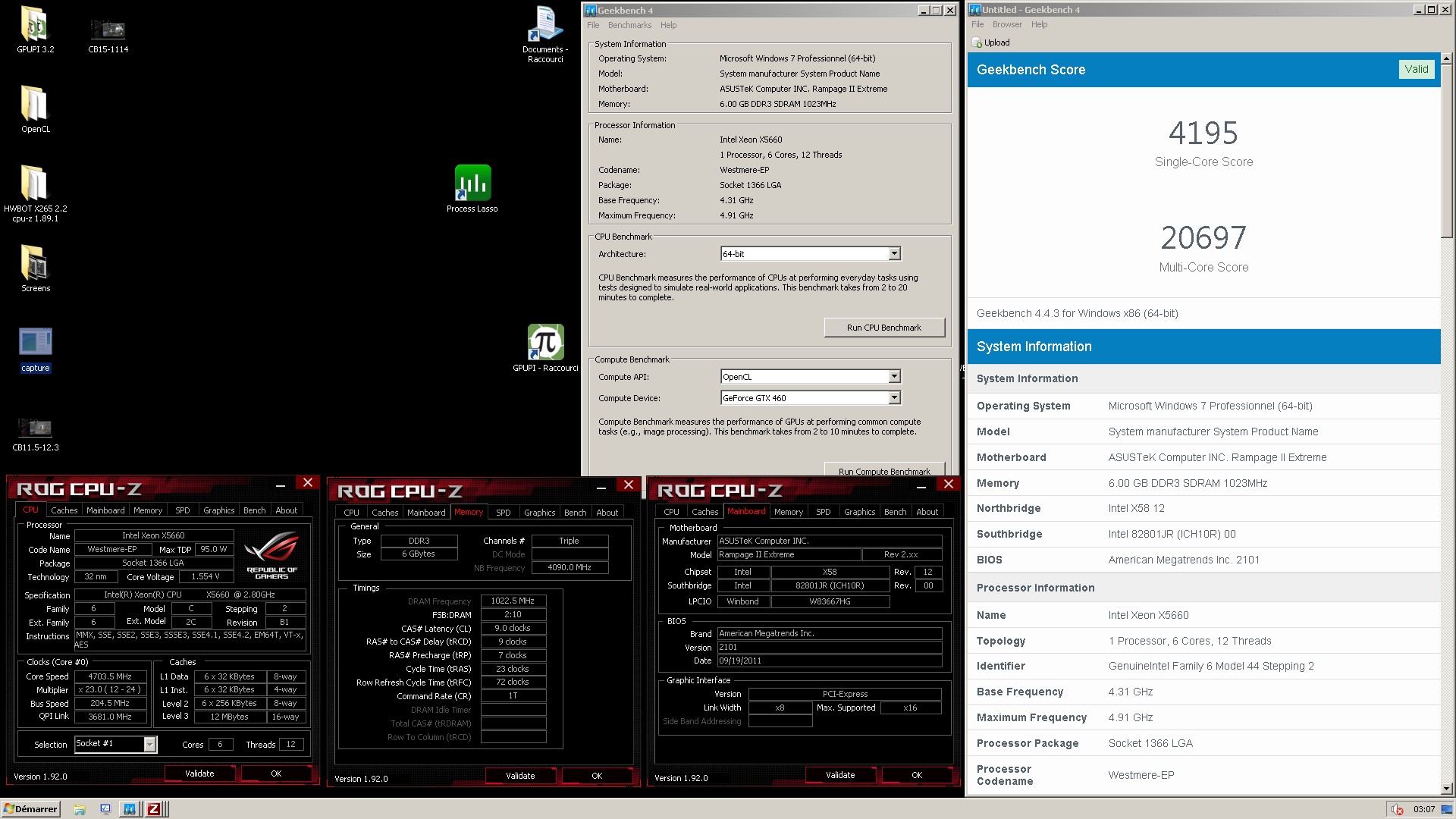Launch the GPUPI shortcut icon
Screen dimensions: 1456x819
click(545, 348)
